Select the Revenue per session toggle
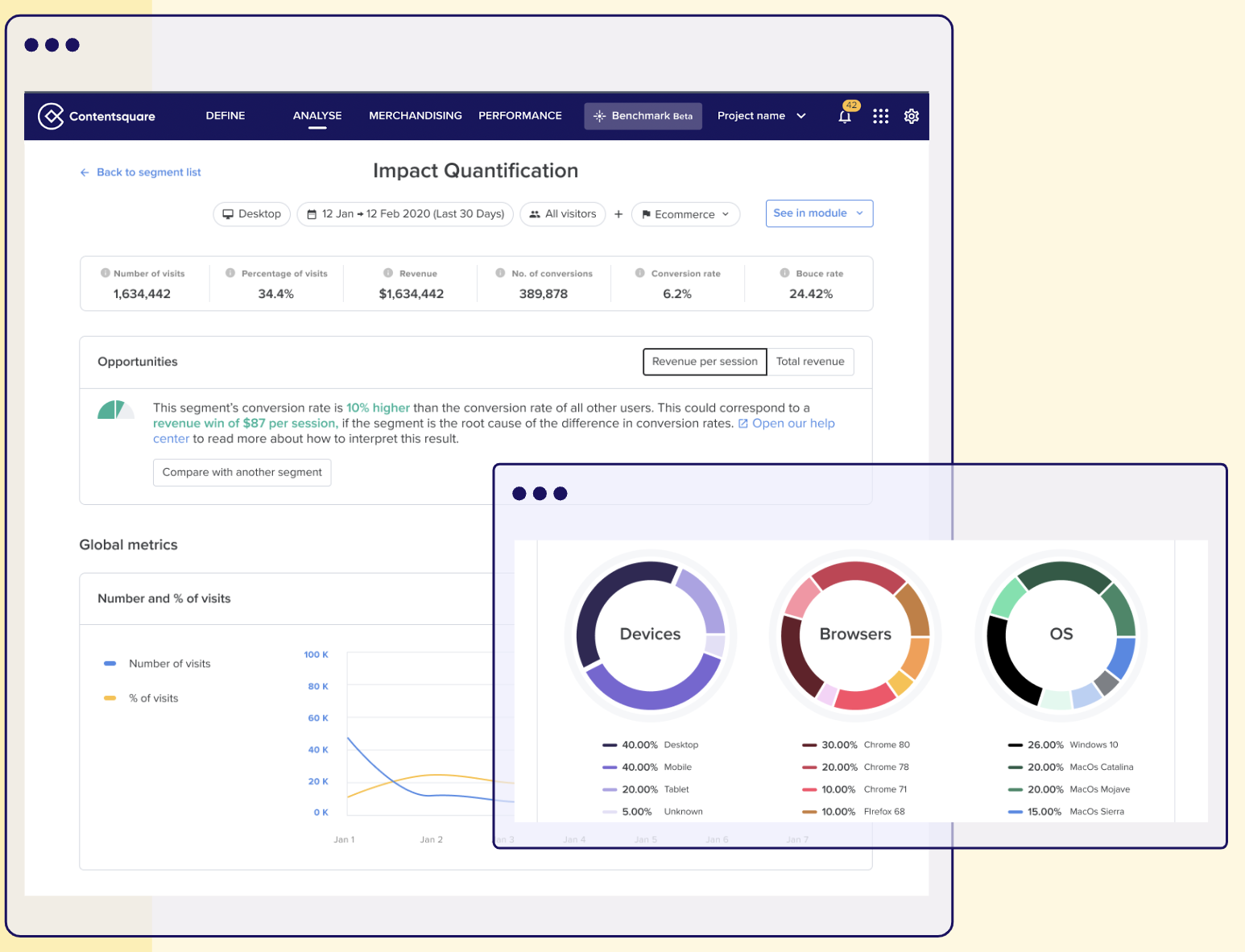The height and width of the screenshot is (952, 1245). 704,362
